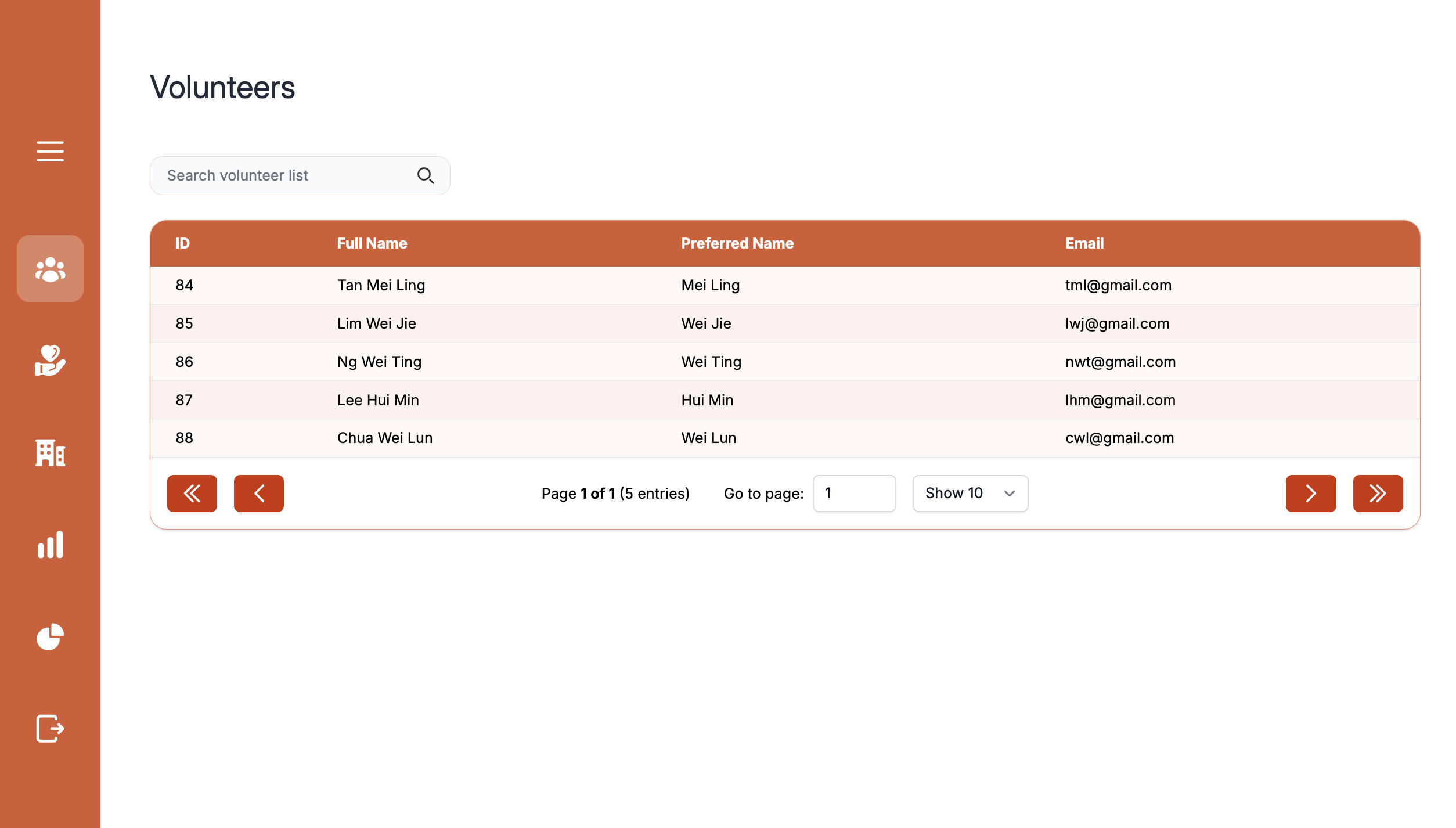Sort by the Full Name column header
This screenshot has width=1456, height=828.
coord(372,243)
